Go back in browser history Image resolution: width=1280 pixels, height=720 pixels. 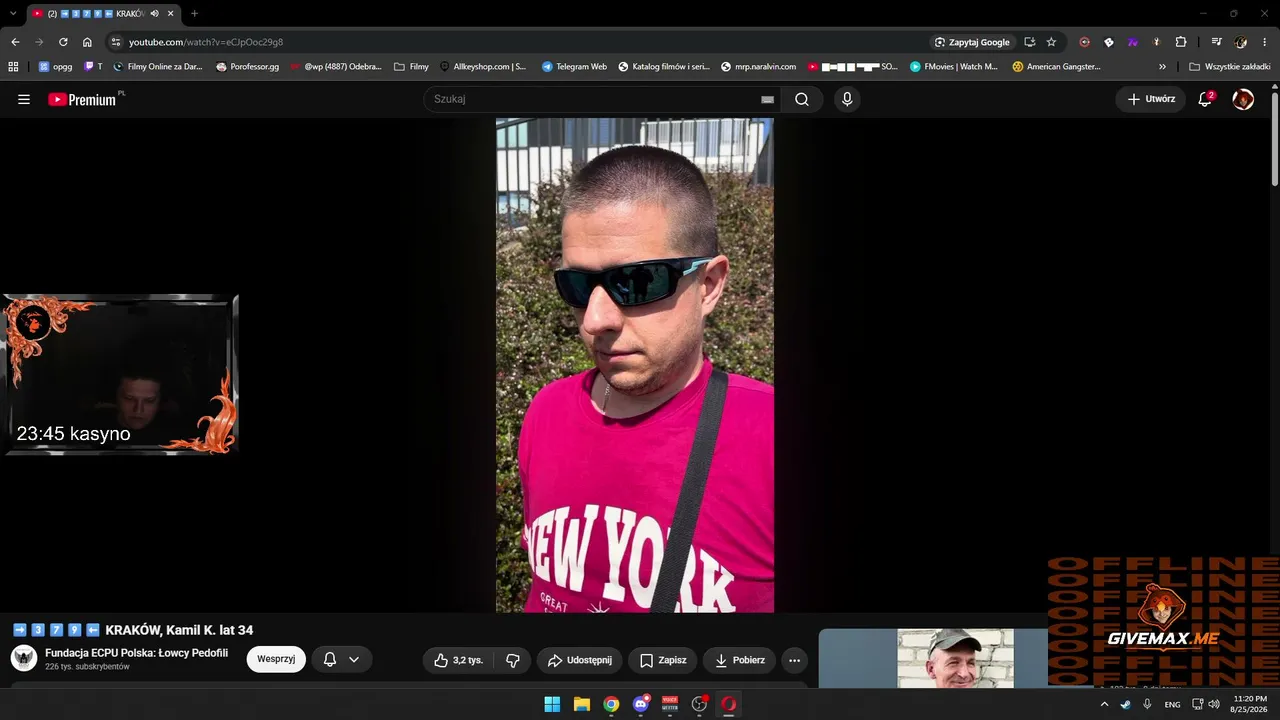click(x=15, y=42)
